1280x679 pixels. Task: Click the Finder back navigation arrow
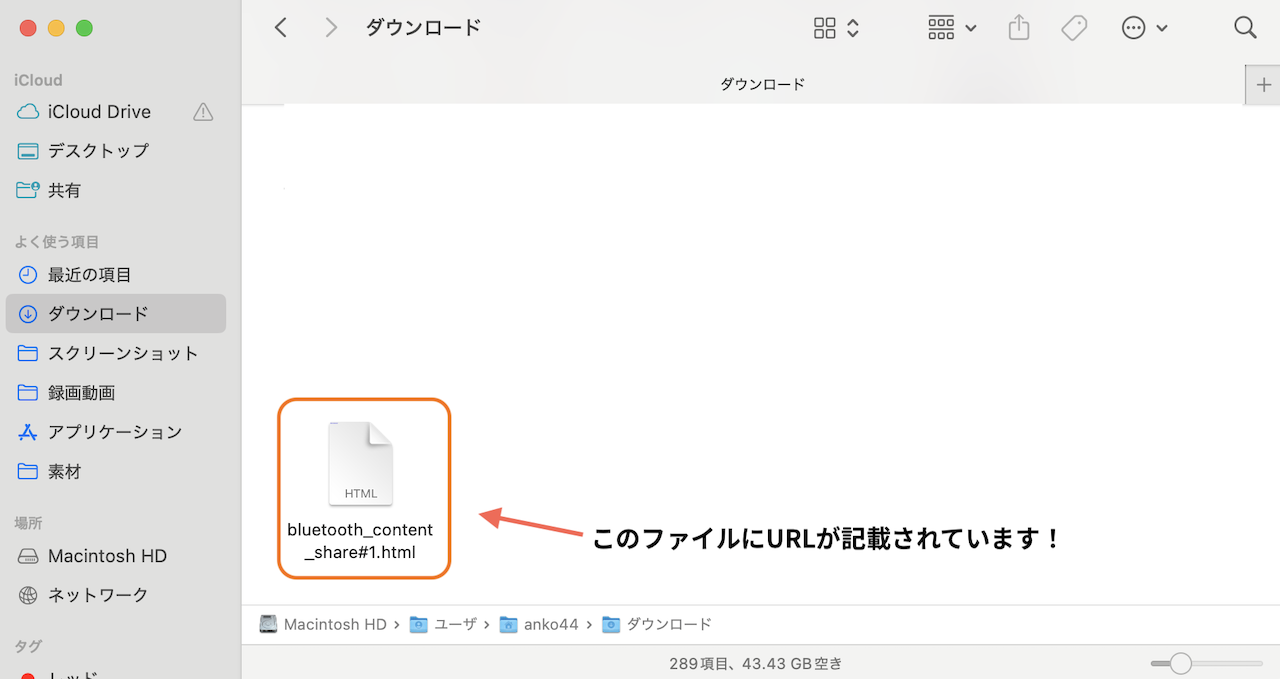[x=281, y=28]
